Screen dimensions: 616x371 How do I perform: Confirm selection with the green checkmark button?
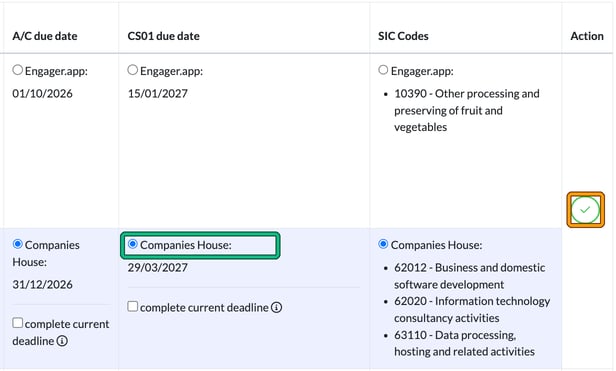click(585, 210)
